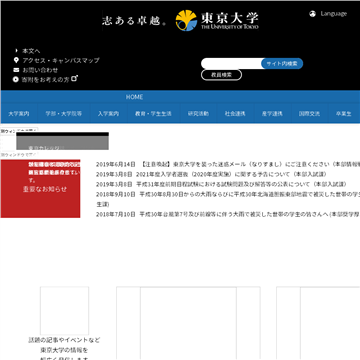Open 寄附をお考えの方 link
The width and height of the screenshot is (360, 360).
click(45, 80)
